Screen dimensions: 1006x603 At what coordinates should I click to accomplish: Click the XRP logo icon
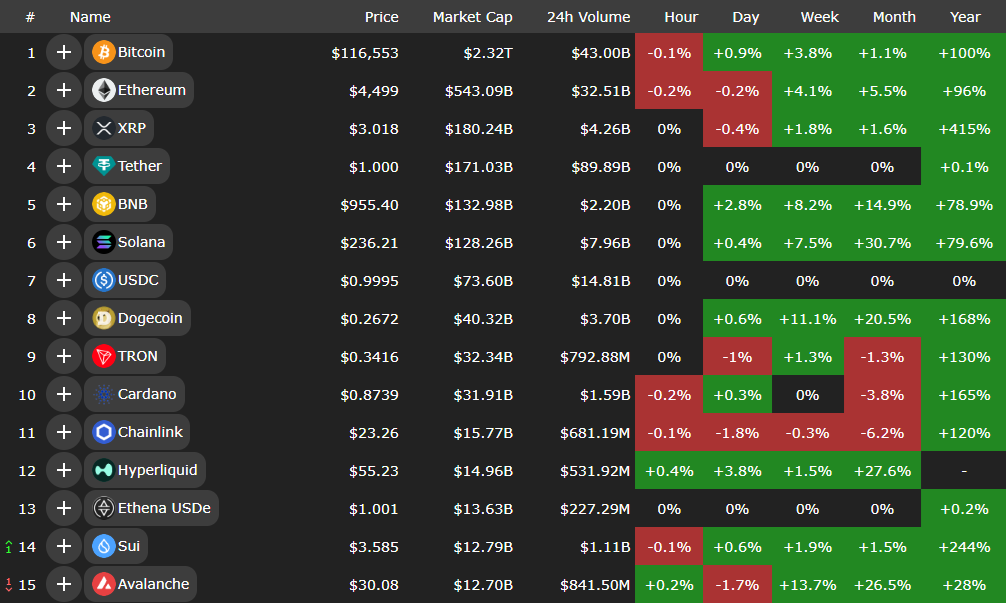[x=103, y=128]
